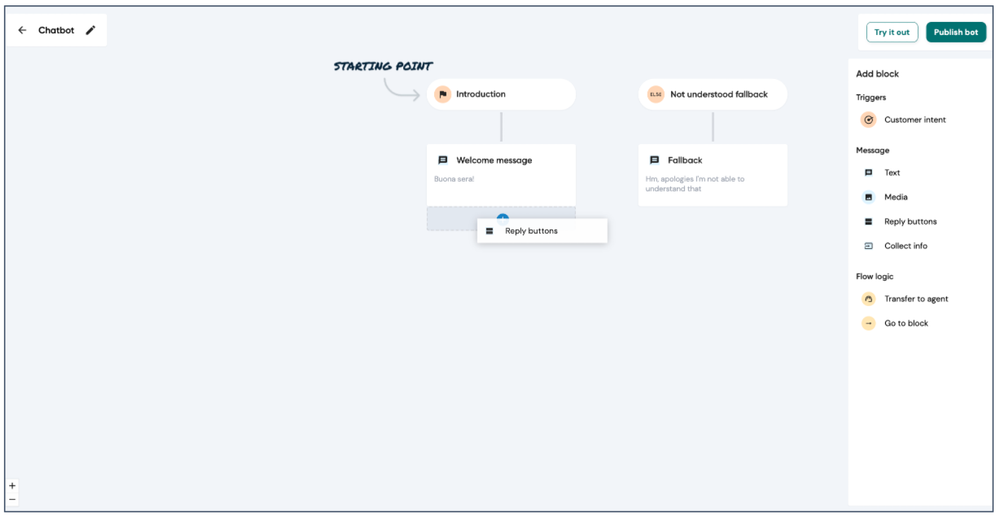This screenshot has width=999, height=517.
Task: Choose the Text message block icon
Action: (x=868, y=173)
